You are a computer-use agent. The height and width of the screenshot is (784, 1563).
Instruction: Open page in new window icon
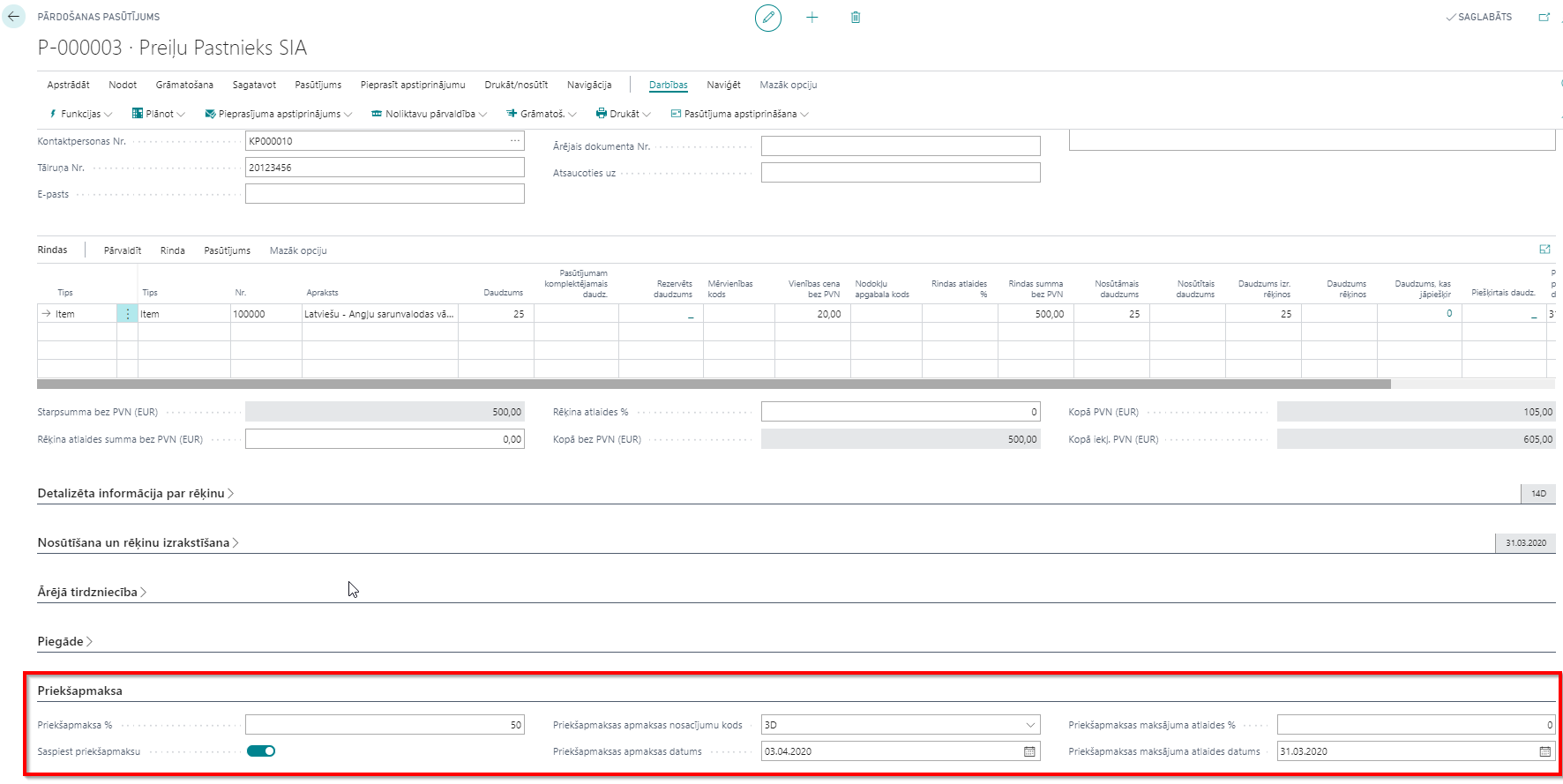pos(1544,17)
